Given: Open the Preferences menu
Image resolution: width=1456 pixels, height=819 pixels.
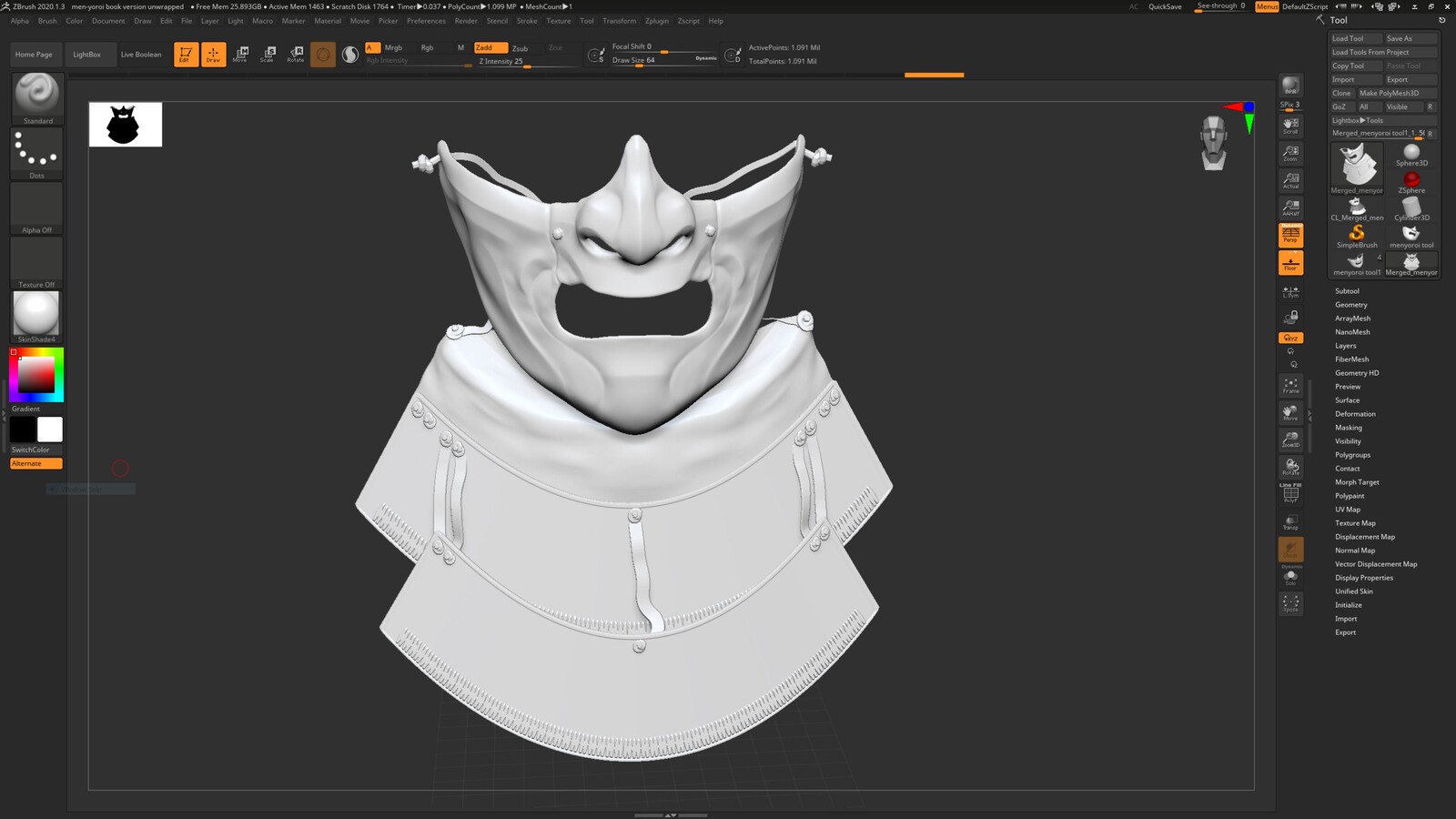Looking at the screenshot, I should (x=426, y=21).
